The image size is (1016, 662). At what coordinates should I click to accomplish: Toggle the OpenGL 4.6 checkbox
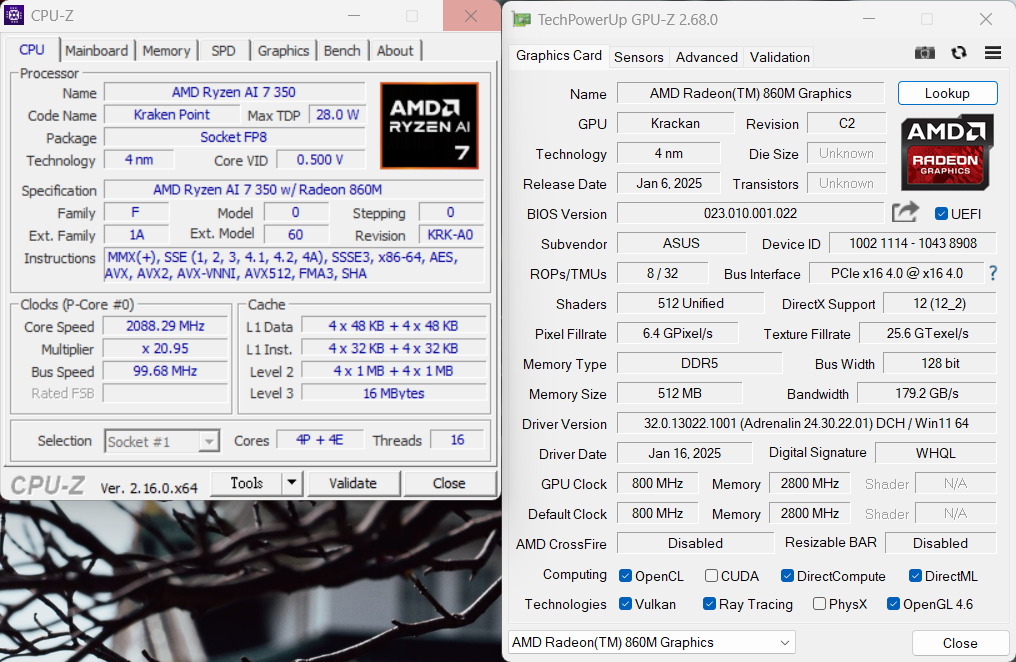(893, 604)
